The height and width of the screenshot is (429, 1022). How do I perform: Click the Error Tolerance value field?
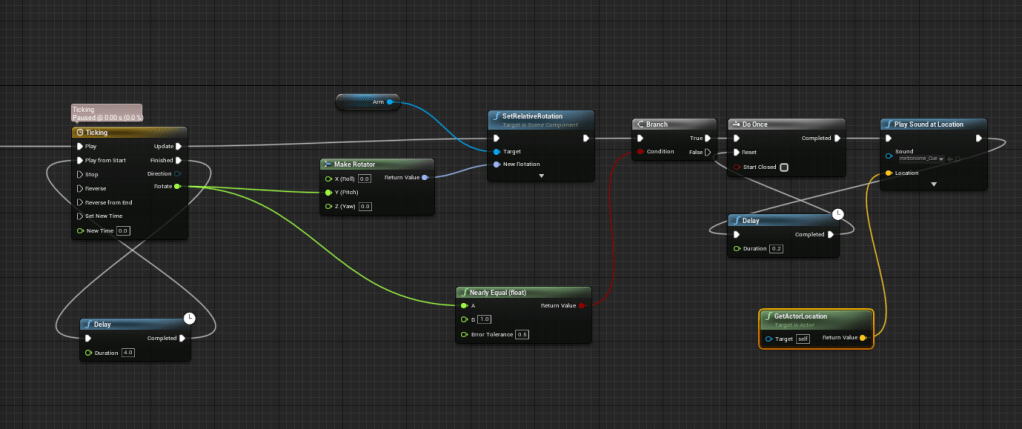[x=522, y=334]
